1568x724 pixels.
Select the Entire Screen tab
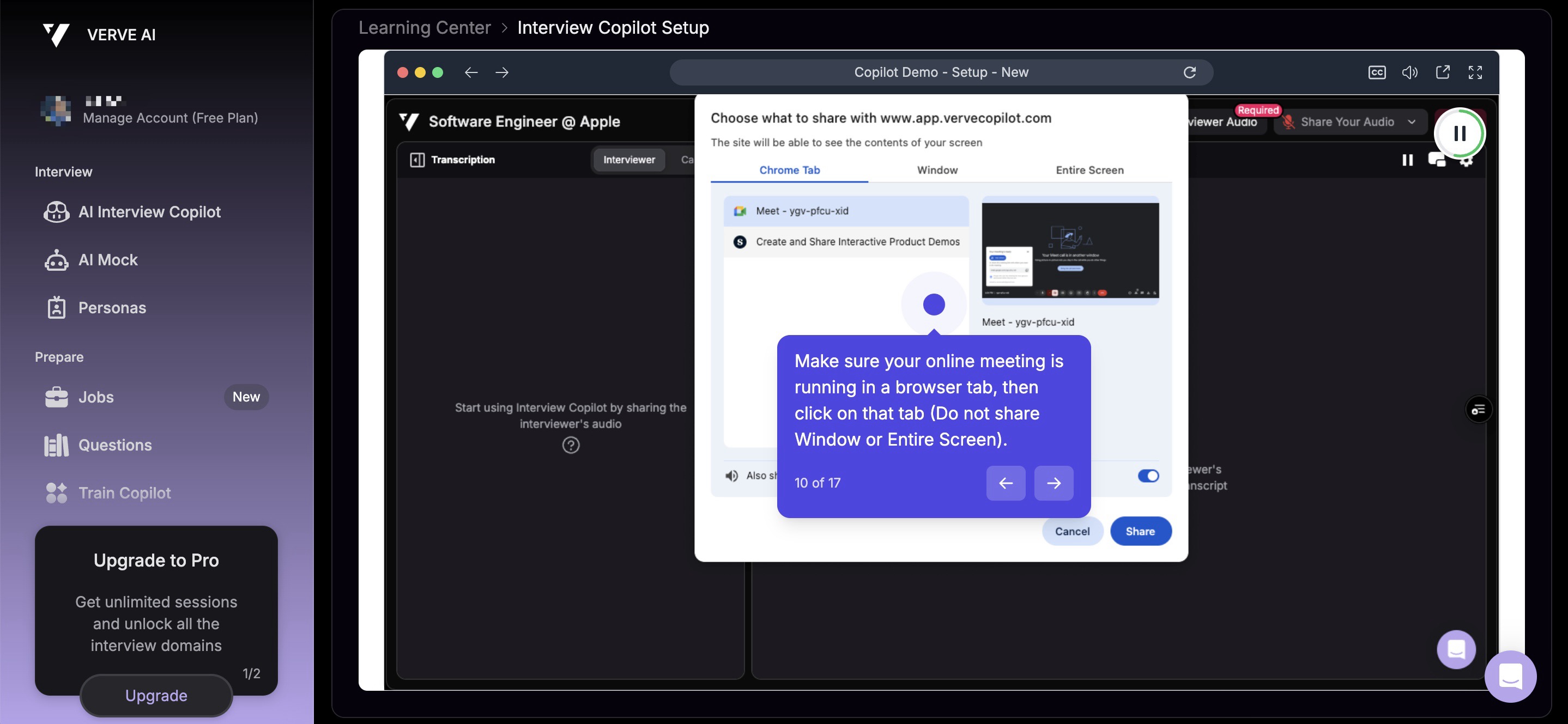(x=1089, y=171)
